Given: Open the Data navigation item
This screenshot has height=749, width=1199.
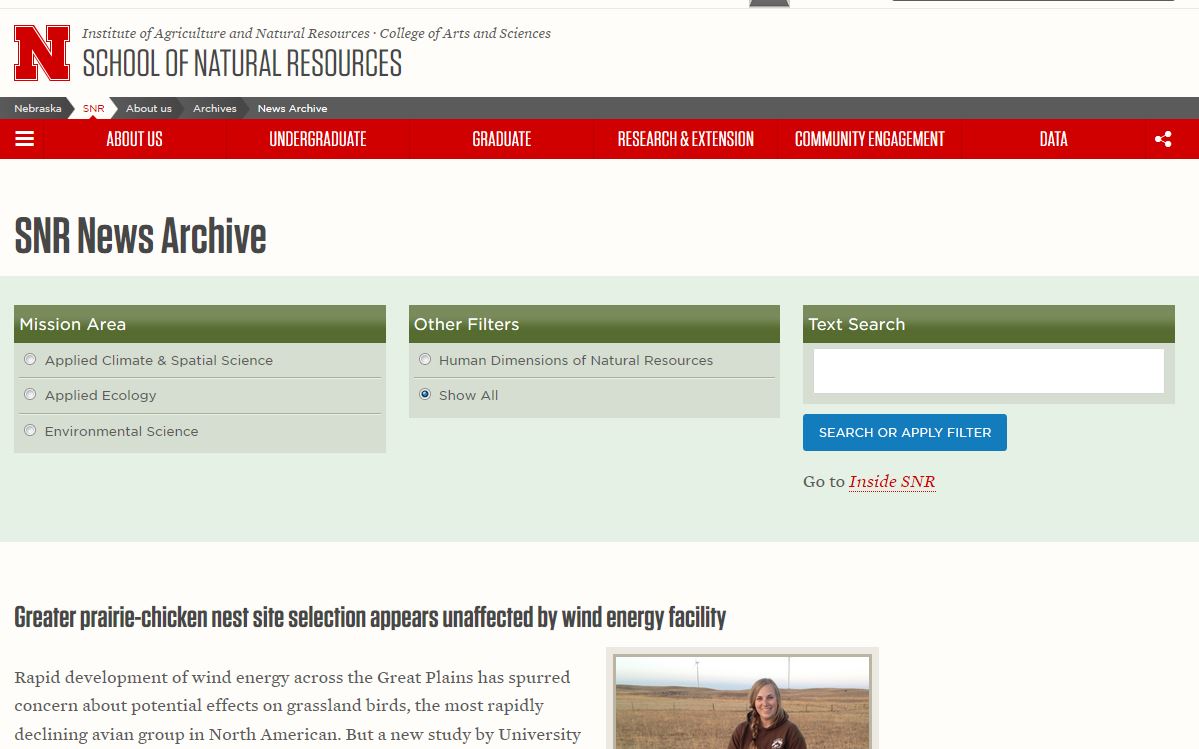Looking at the screenshot, I should [x=1053, y=139].
